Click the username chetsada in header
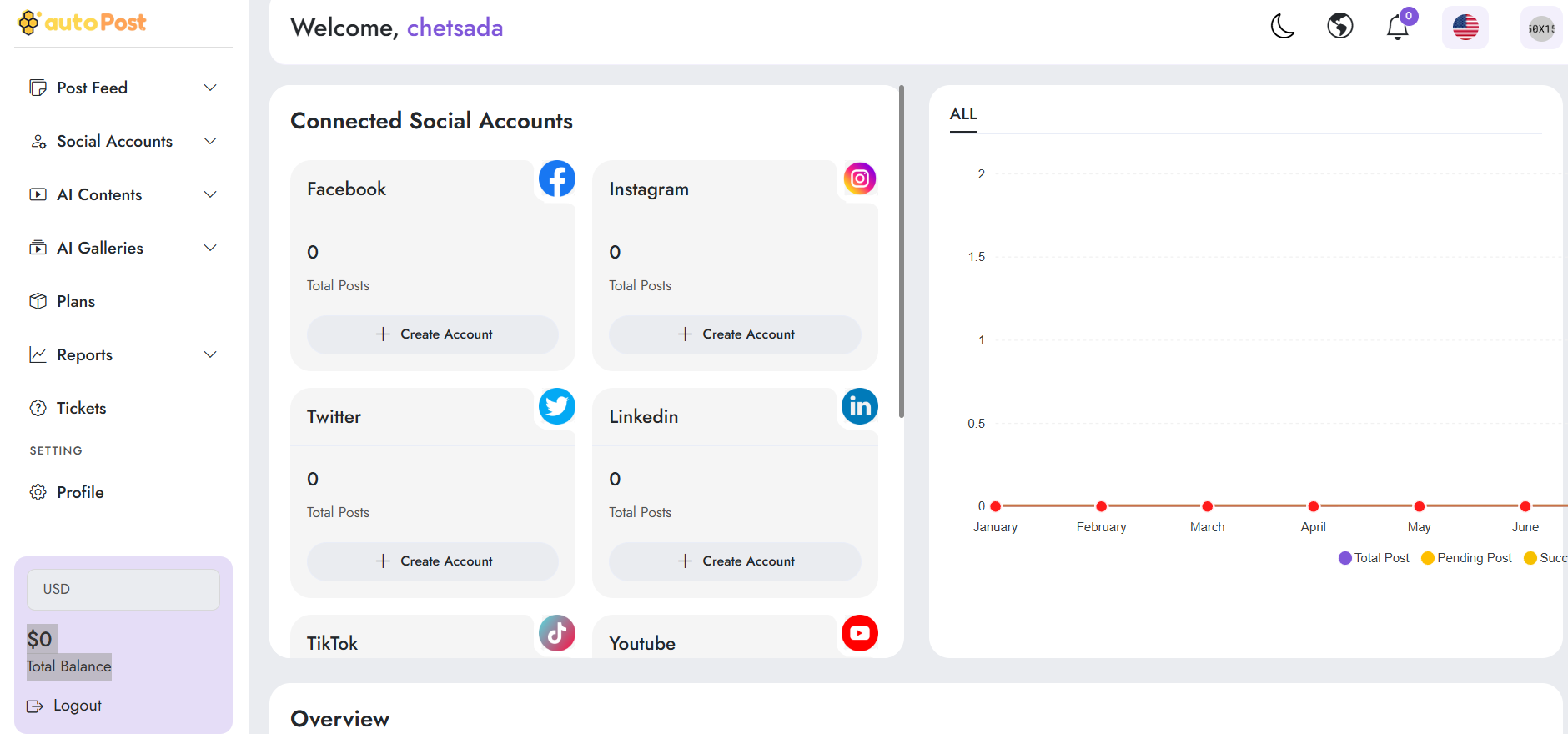Viewport: 1568px width, 734px height. (455, 28)
